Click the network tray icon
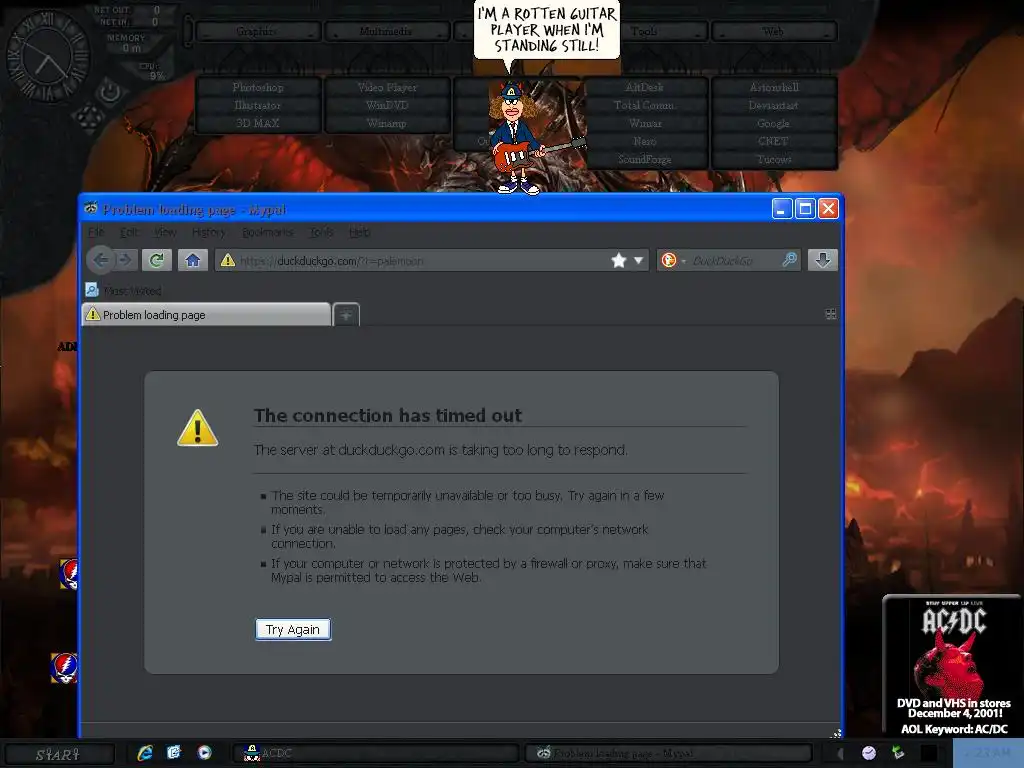 (x=898, y=753)
